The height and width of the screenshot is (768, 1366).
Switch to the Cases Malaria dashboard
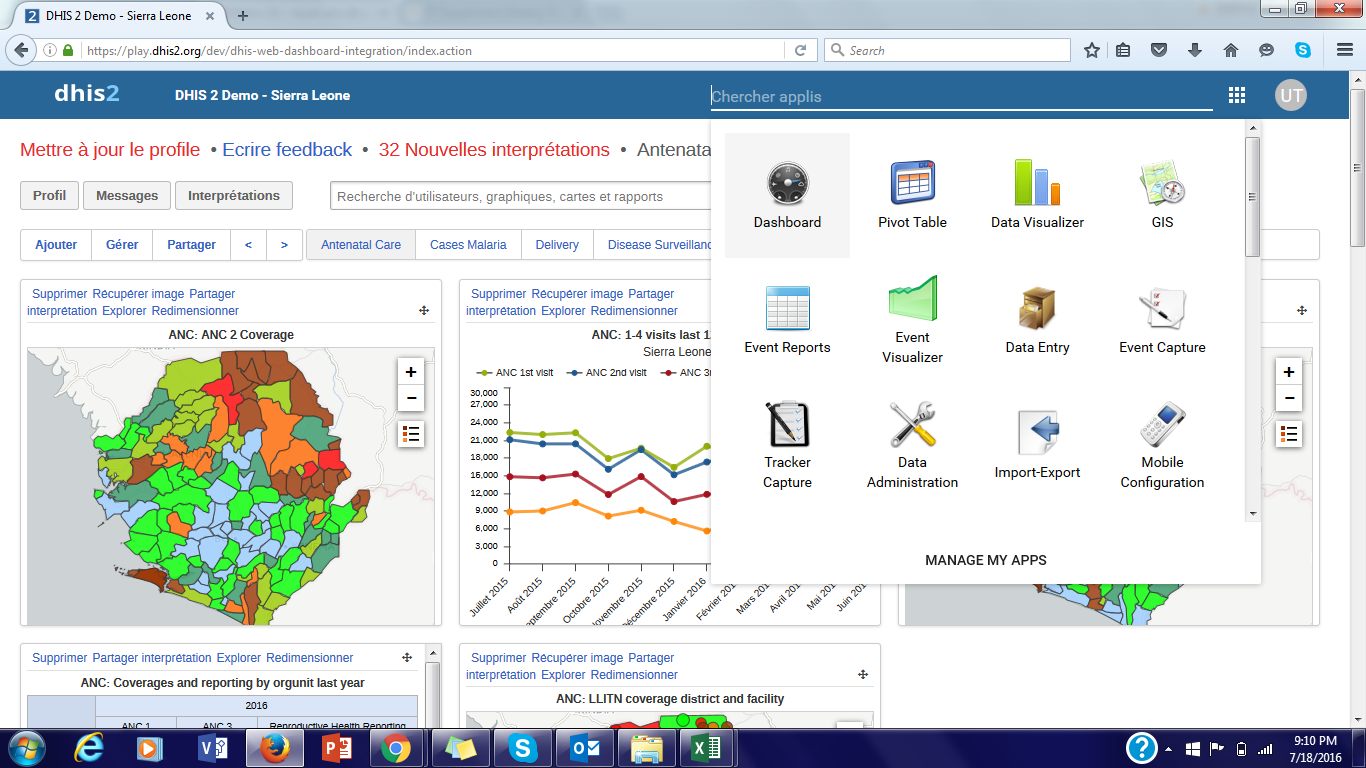click(468, 245)
